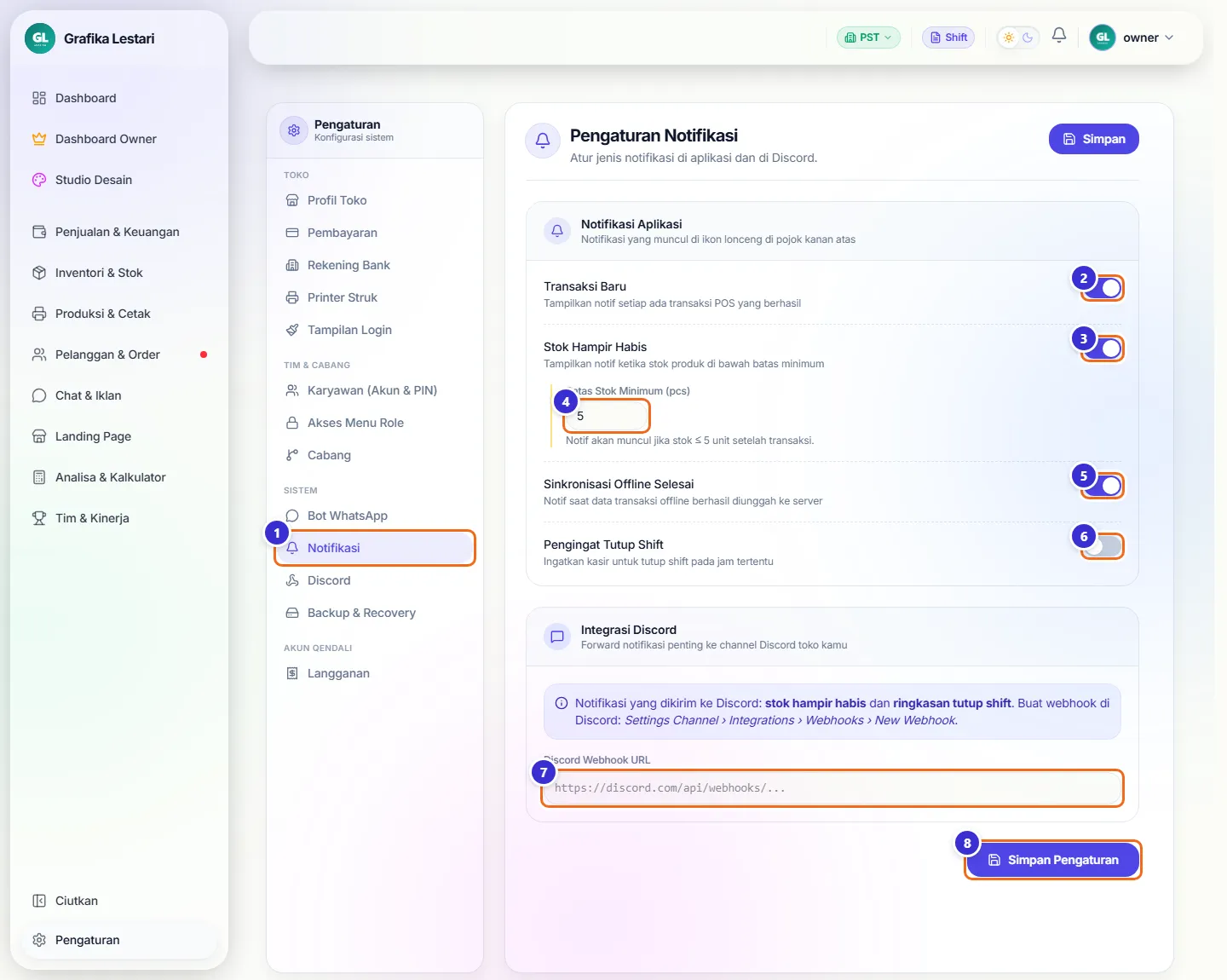This screenshot has height=980, width=1227.
Task: Open the PST branch dropdown
Action: pos(868,37)
